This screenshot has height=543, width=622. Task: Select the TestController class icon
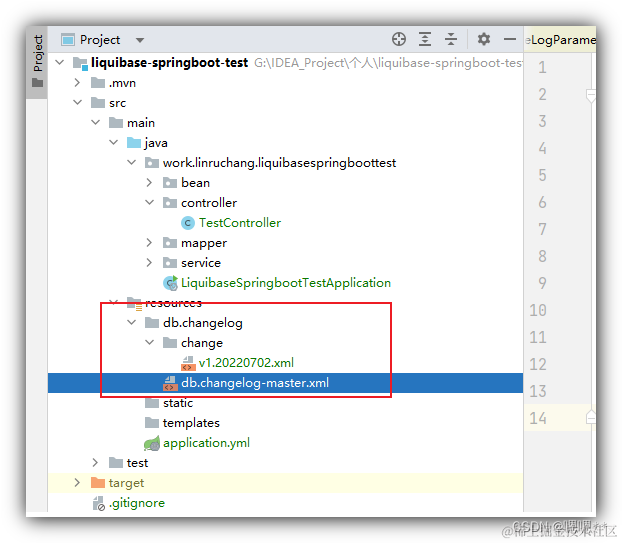(x=188, y=223)
